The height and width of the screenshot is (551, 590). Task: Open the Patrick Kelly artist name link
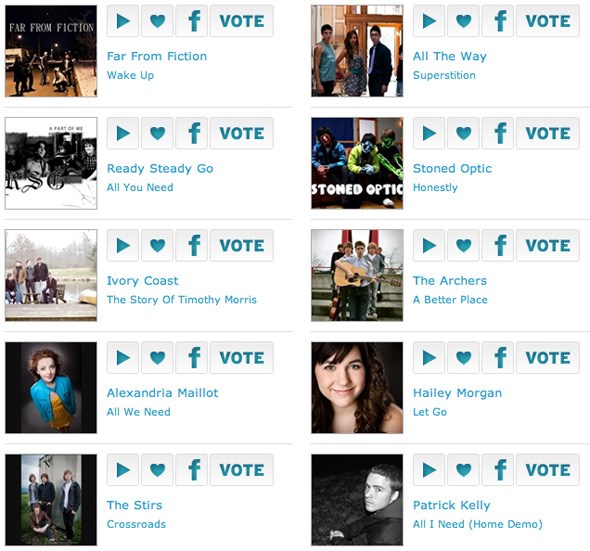[x=452, y=505]
